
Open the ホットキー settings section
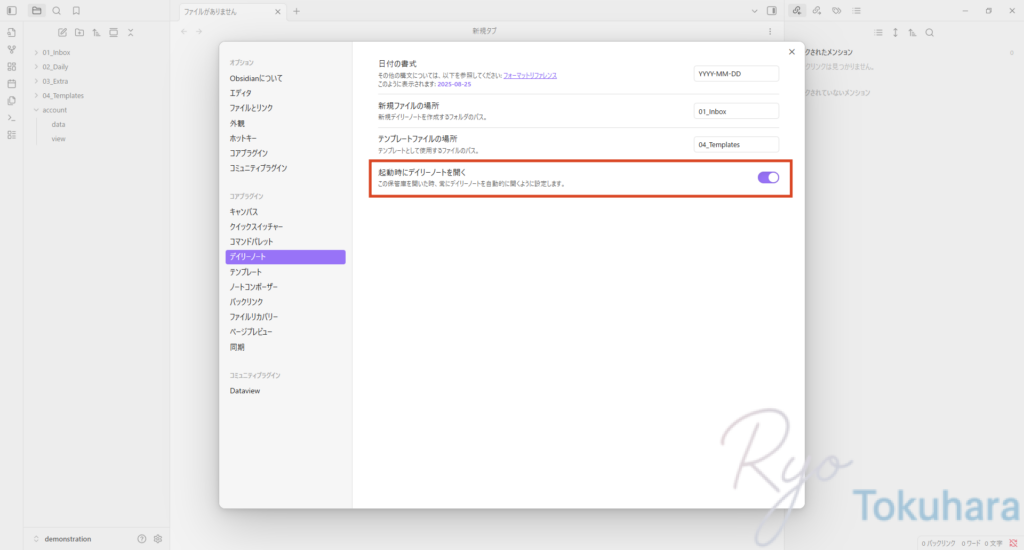[244, 138]
